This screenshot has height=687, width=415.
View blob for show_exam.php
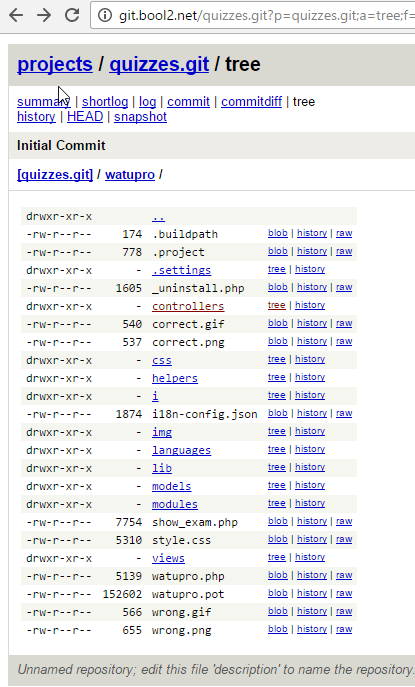coord(278,521)
